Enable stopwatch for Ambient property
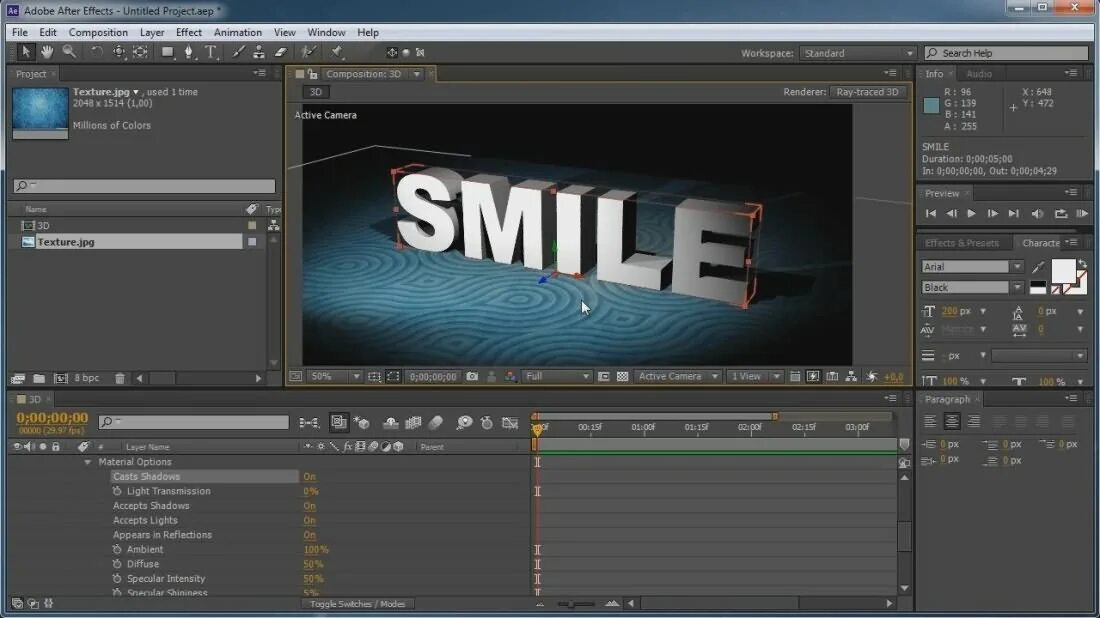 tap(117, 549)
